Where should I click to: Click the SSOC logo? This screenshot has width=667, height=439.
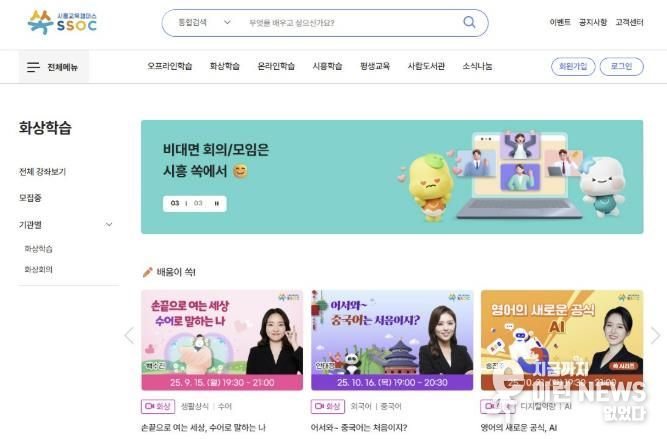[62, 22]
